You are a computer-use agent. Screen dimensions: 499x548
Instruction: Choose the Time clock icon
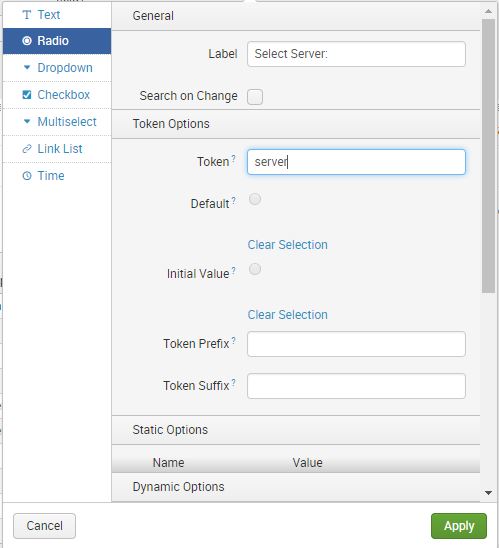pos(27,175)
